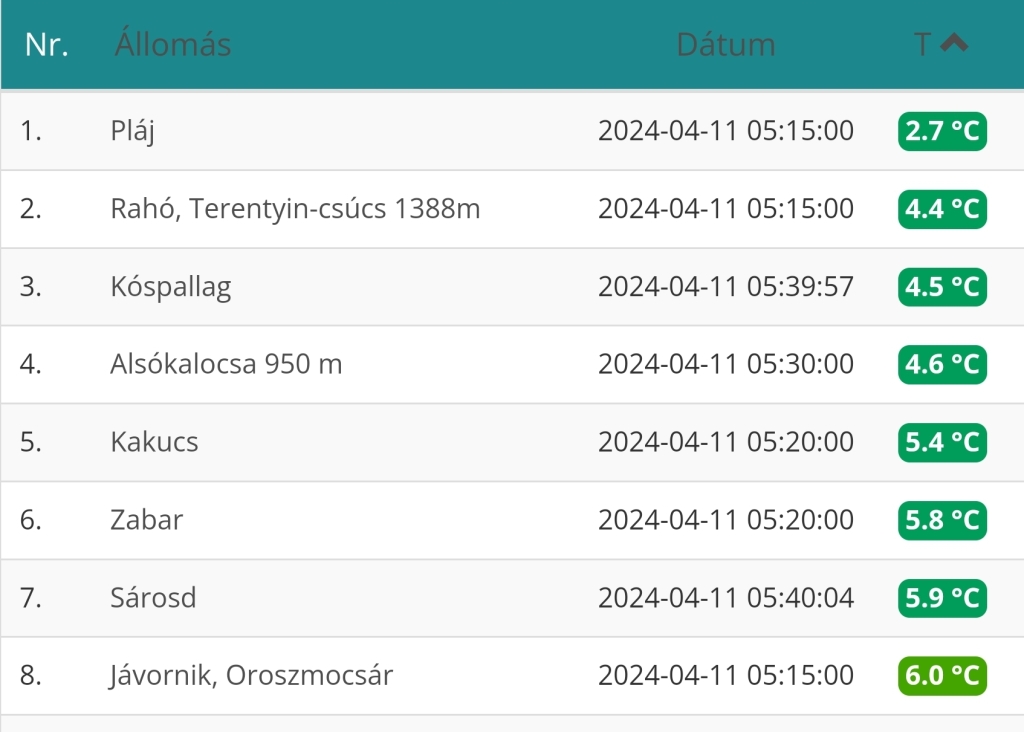Open the Kóspallag station entry
Image resolution: width=1024 pixels, height=732 pixels.
(x=170, y=287)
